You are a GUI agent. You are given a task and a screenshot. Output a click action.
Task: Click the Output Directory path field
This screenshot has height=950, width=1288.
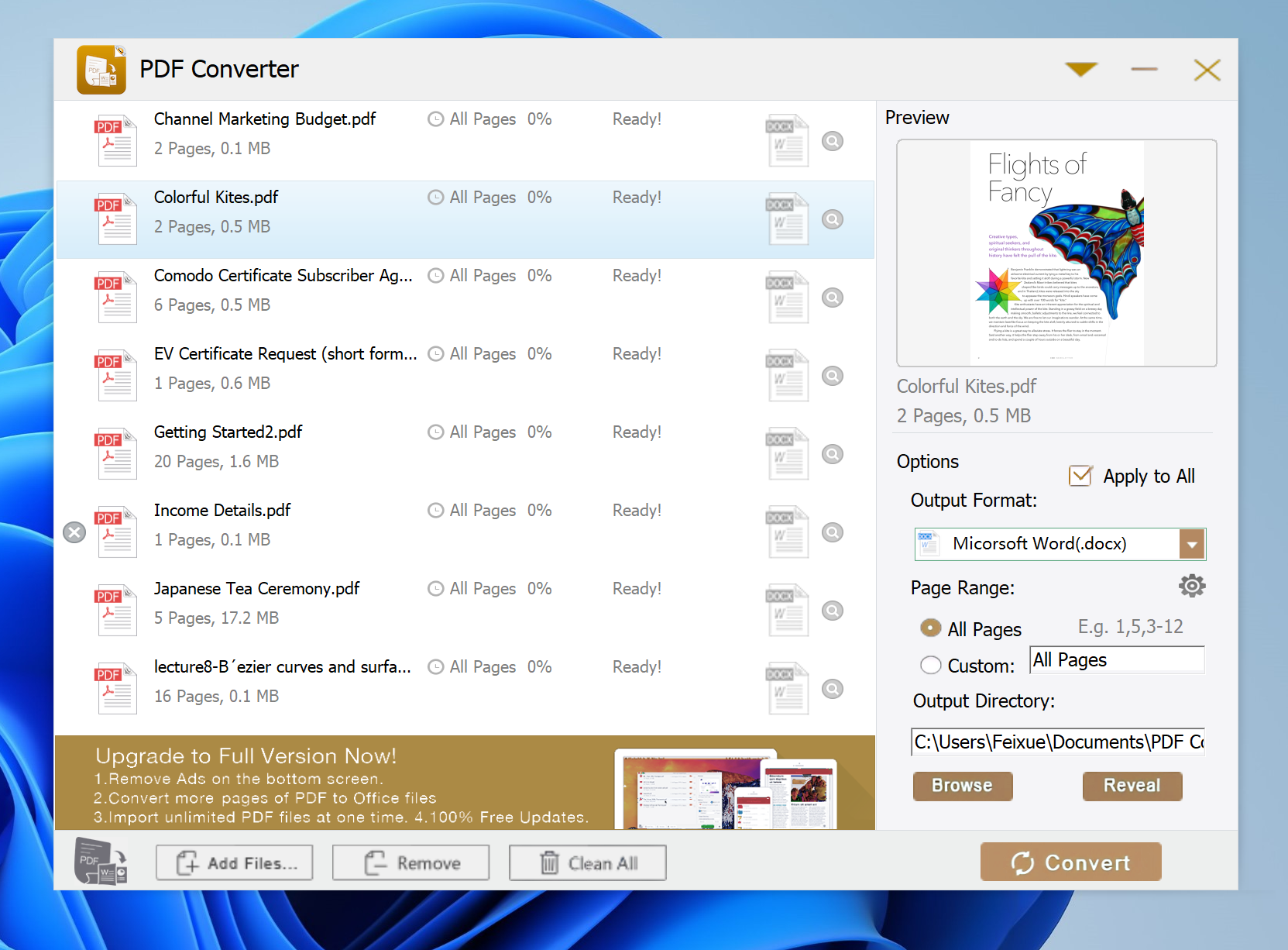1058,742
